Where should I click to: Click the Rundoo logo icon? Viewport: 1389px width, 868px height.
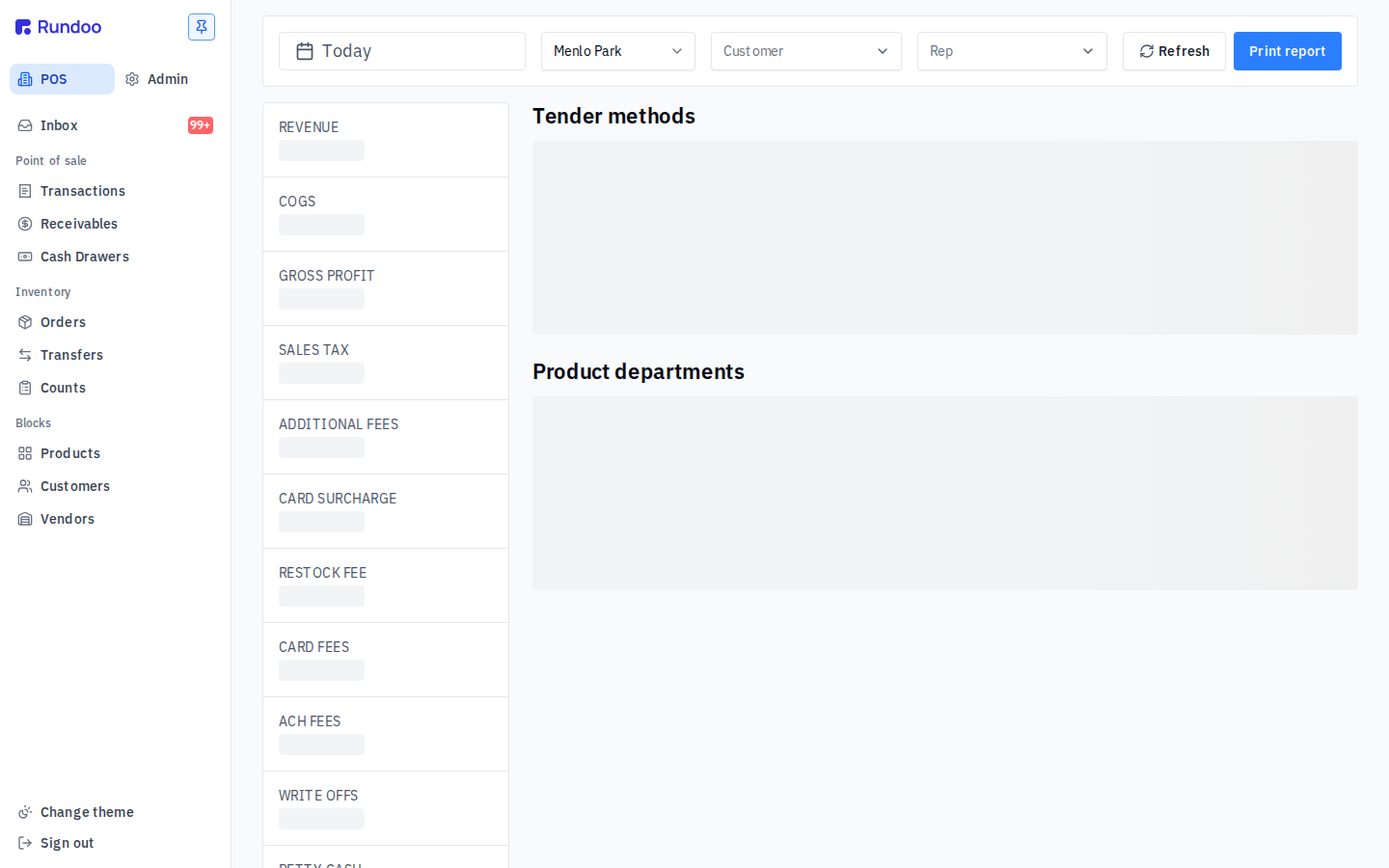23,27
